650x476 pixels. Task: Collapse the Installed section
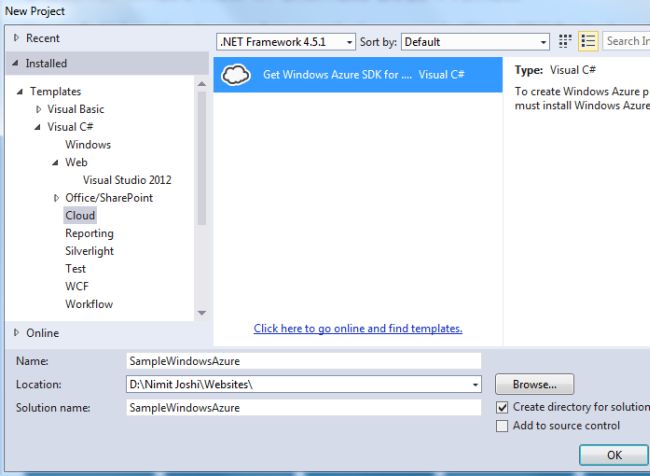pyautogui.click(x=15, y=63)
